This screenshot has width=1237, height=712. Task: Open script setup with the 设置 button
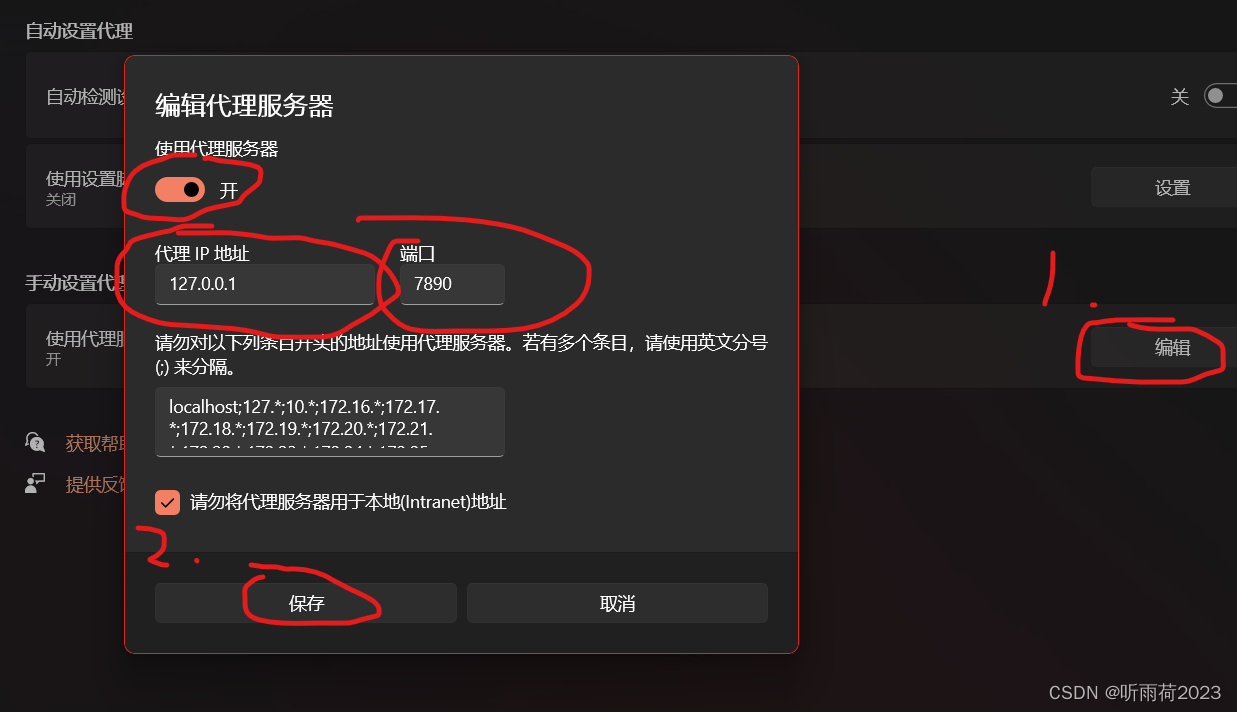(1164, 187)
